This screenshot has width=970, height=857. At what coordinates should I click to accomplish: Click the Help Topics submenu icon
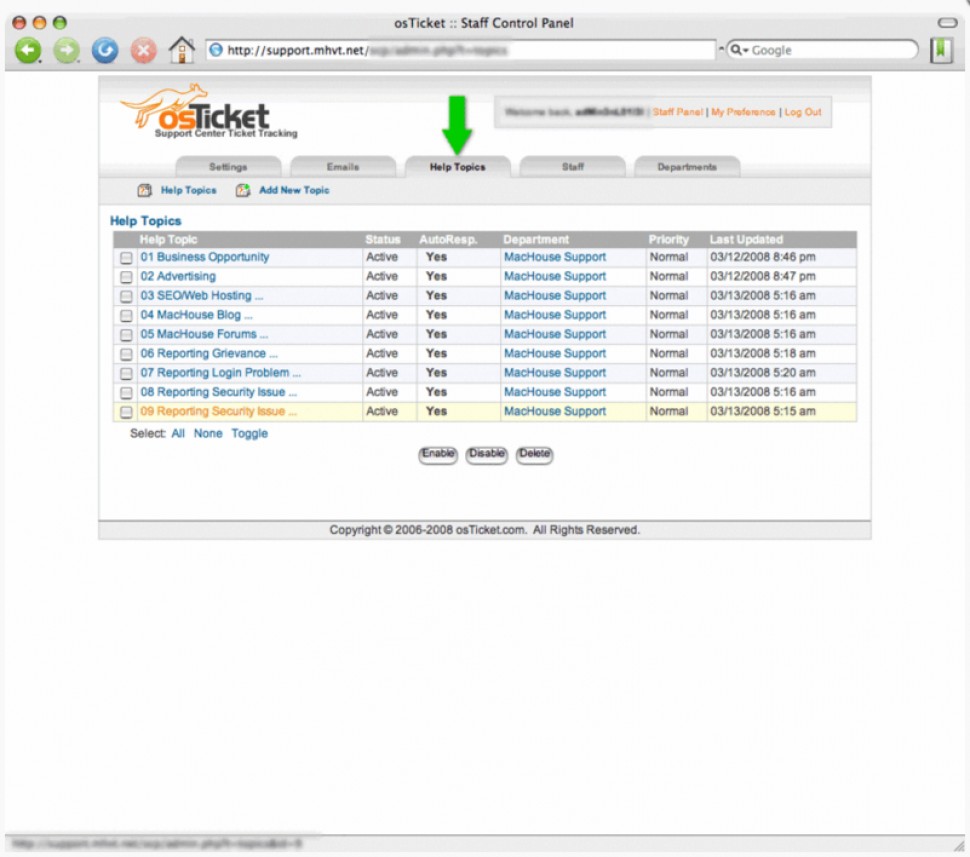[144, 191]
